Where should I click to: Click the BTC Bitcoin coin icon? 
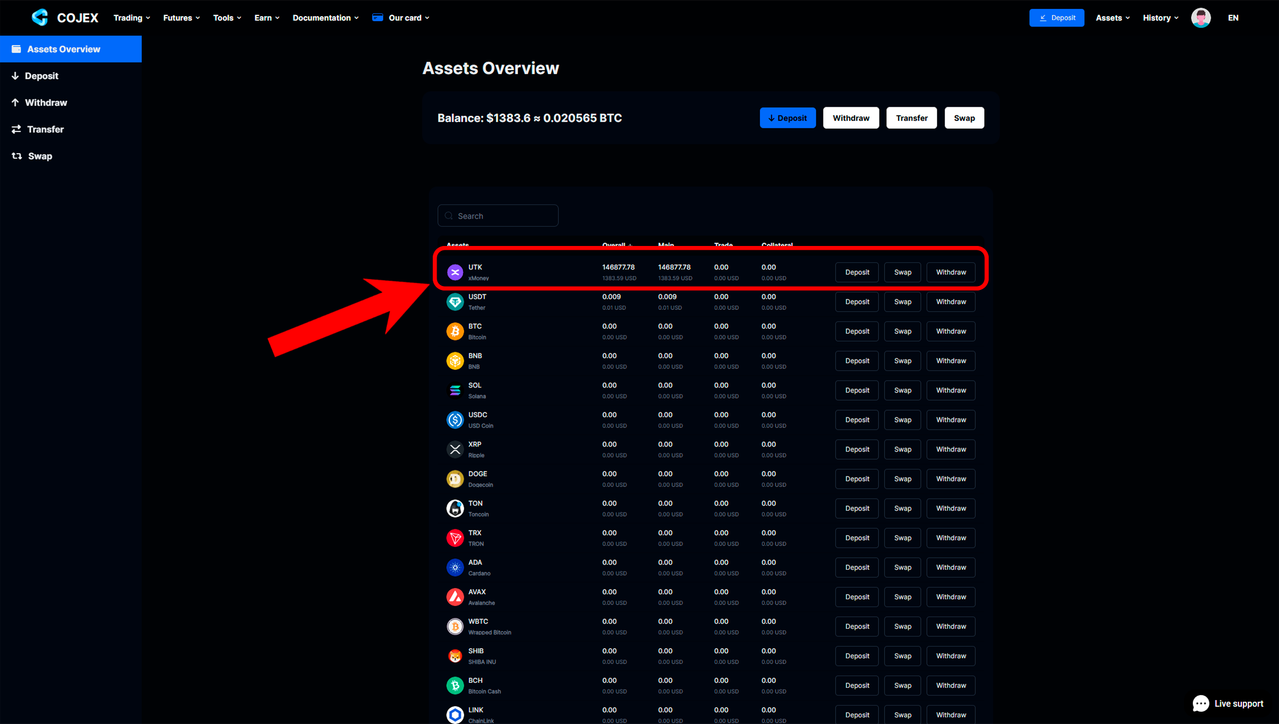[x=455, y=331]
